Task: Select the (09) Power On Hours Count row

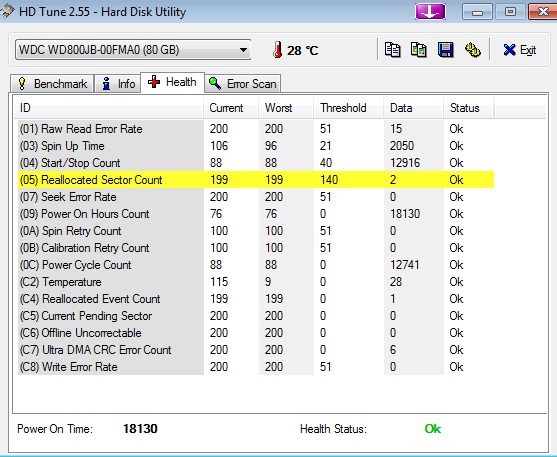Action: click(256, 214)
